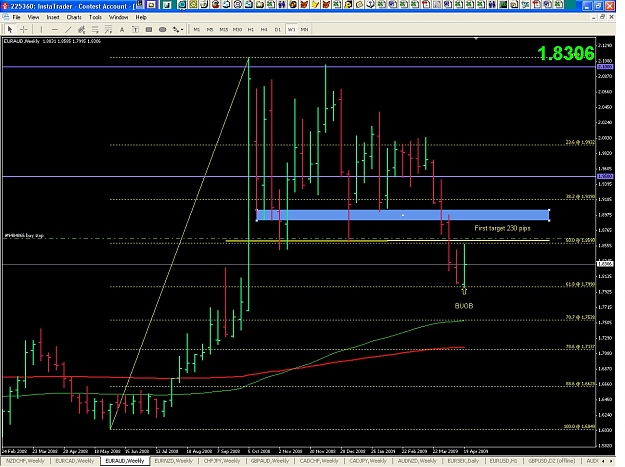Open the Insert menu
The image size is (625, 467).
click(x=53, y=17)
